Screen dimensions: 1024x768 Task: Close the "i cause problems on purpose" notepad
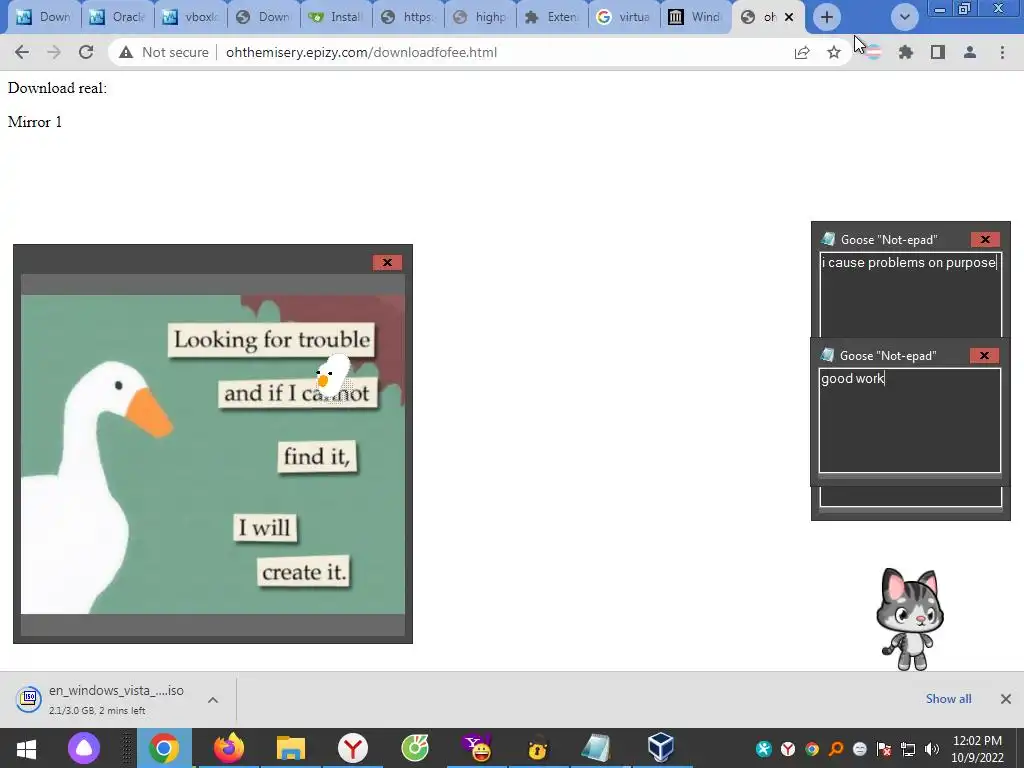click(985, 240)
